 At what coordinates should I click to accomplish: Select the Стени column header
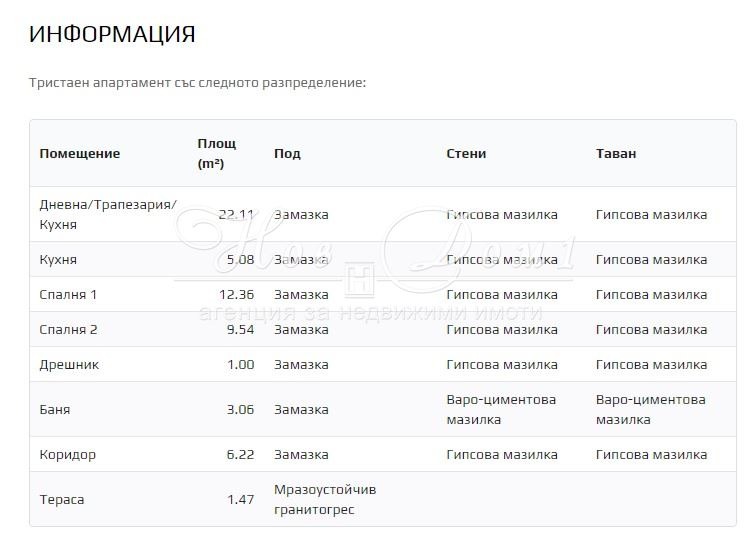[466, 154]
